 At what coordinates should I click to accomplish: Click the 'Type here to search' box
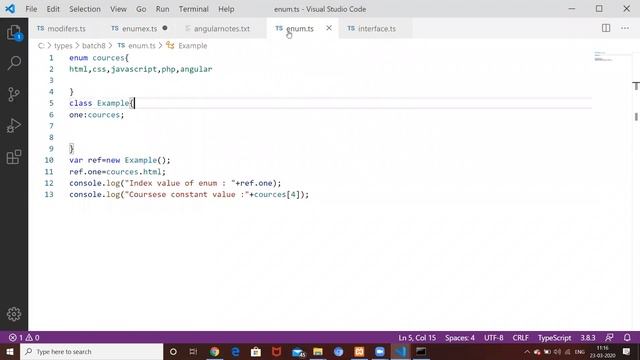pos(91,351)
